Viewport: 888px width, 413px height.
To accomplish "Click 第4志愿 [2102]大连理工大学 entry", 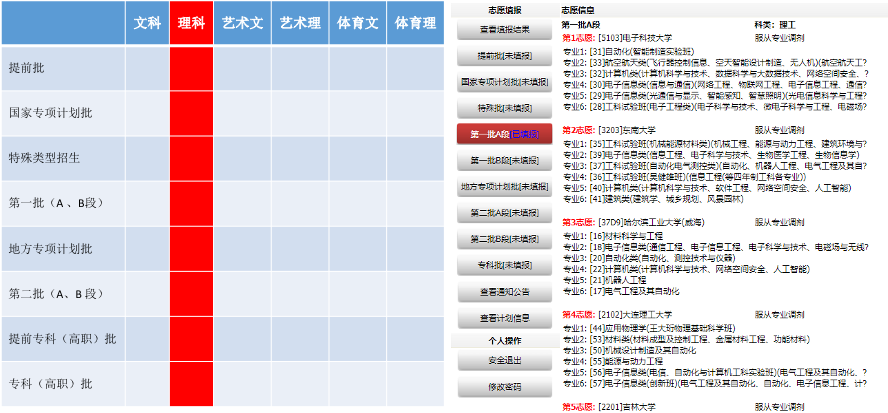I will pos(617,314).
